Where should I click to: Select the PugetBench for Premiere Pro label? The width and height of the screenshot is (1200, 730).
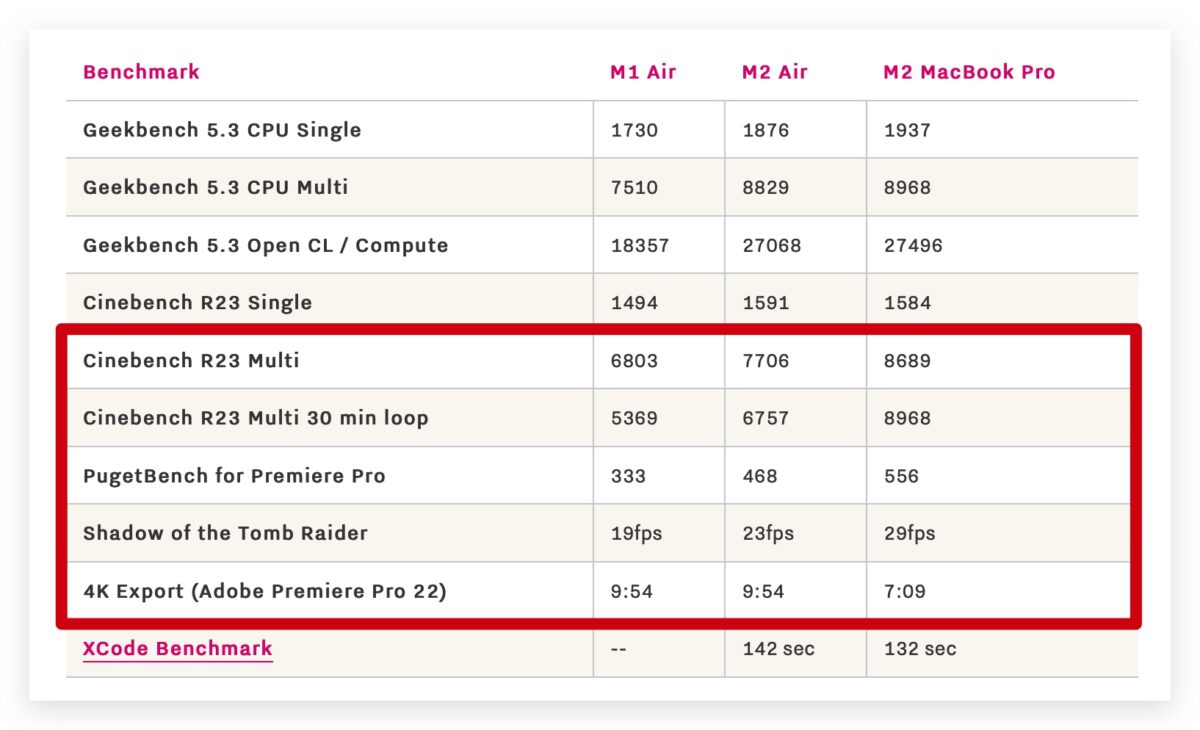[234, 476]
